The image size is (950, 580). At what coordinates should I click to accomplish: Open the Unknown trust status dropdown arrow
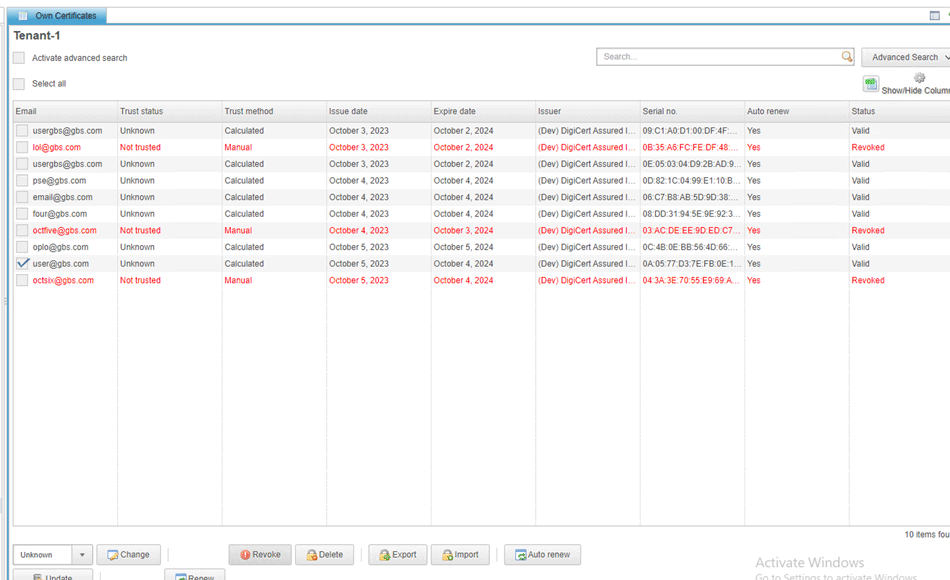(x=82, y=555)
